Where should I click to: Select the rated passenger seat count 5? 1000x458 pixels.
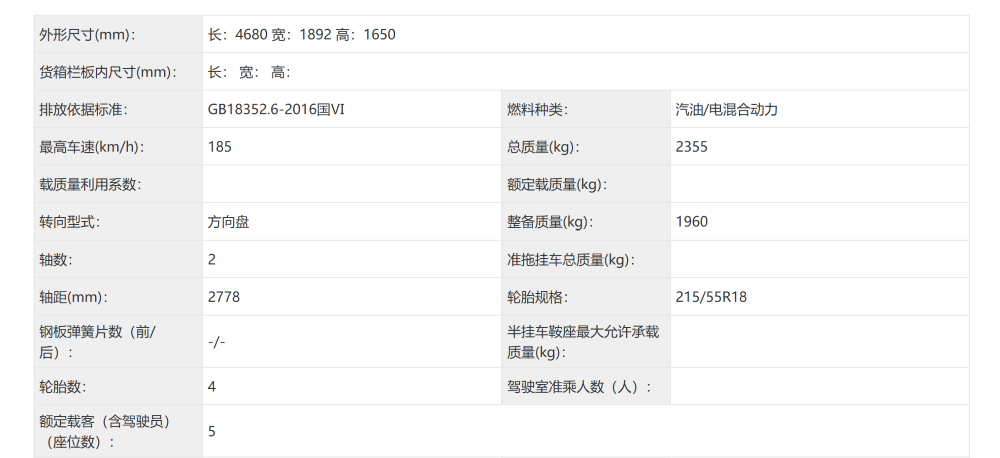tap(212, 431)
